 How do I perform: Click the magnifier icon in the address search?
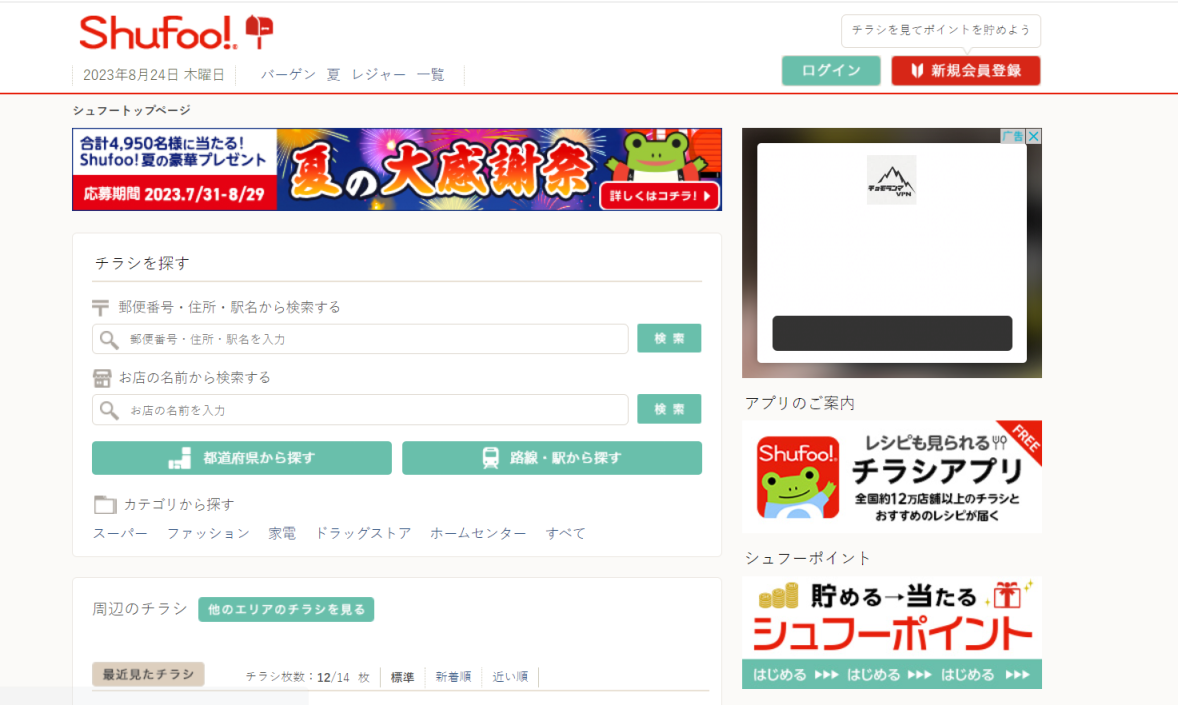109,339
